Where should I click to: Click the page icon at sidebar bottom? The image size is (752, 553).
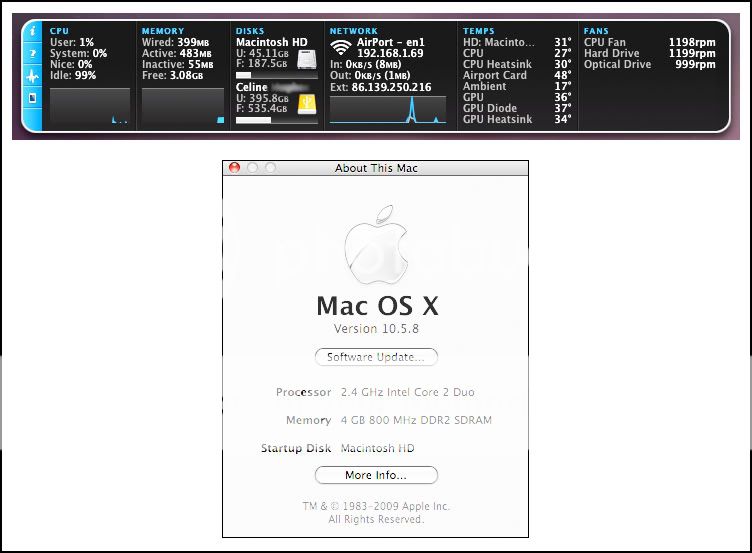[32, 98]
